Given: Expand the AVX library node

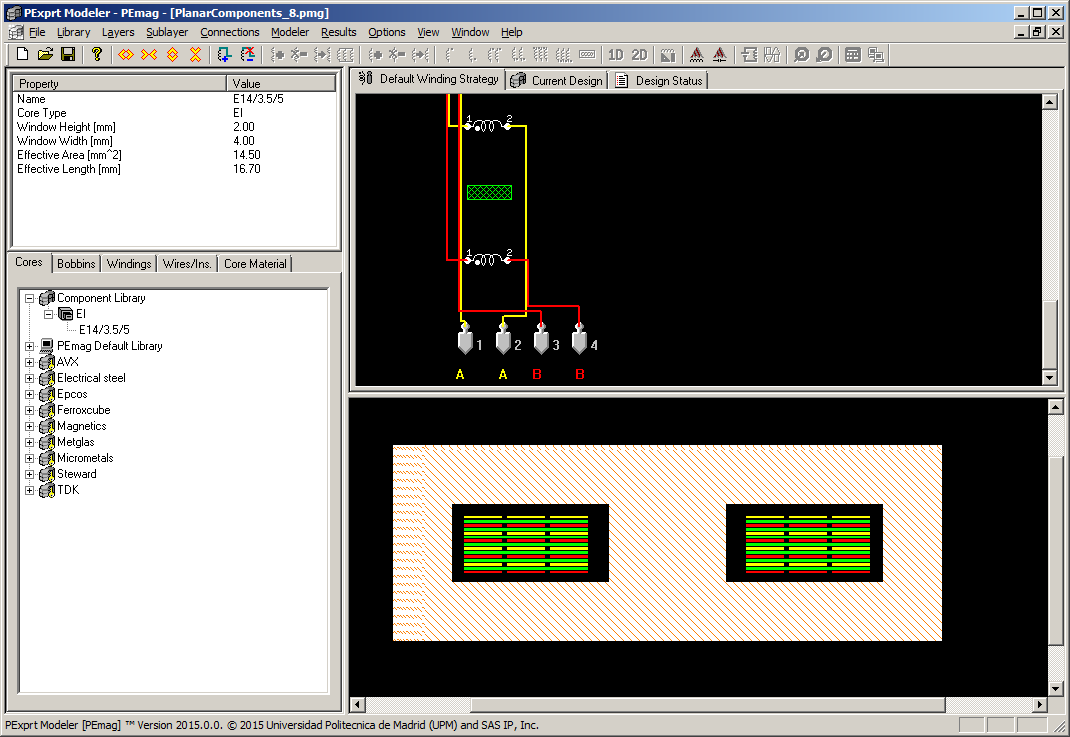Looking at the screenshot, I should 29,362.
